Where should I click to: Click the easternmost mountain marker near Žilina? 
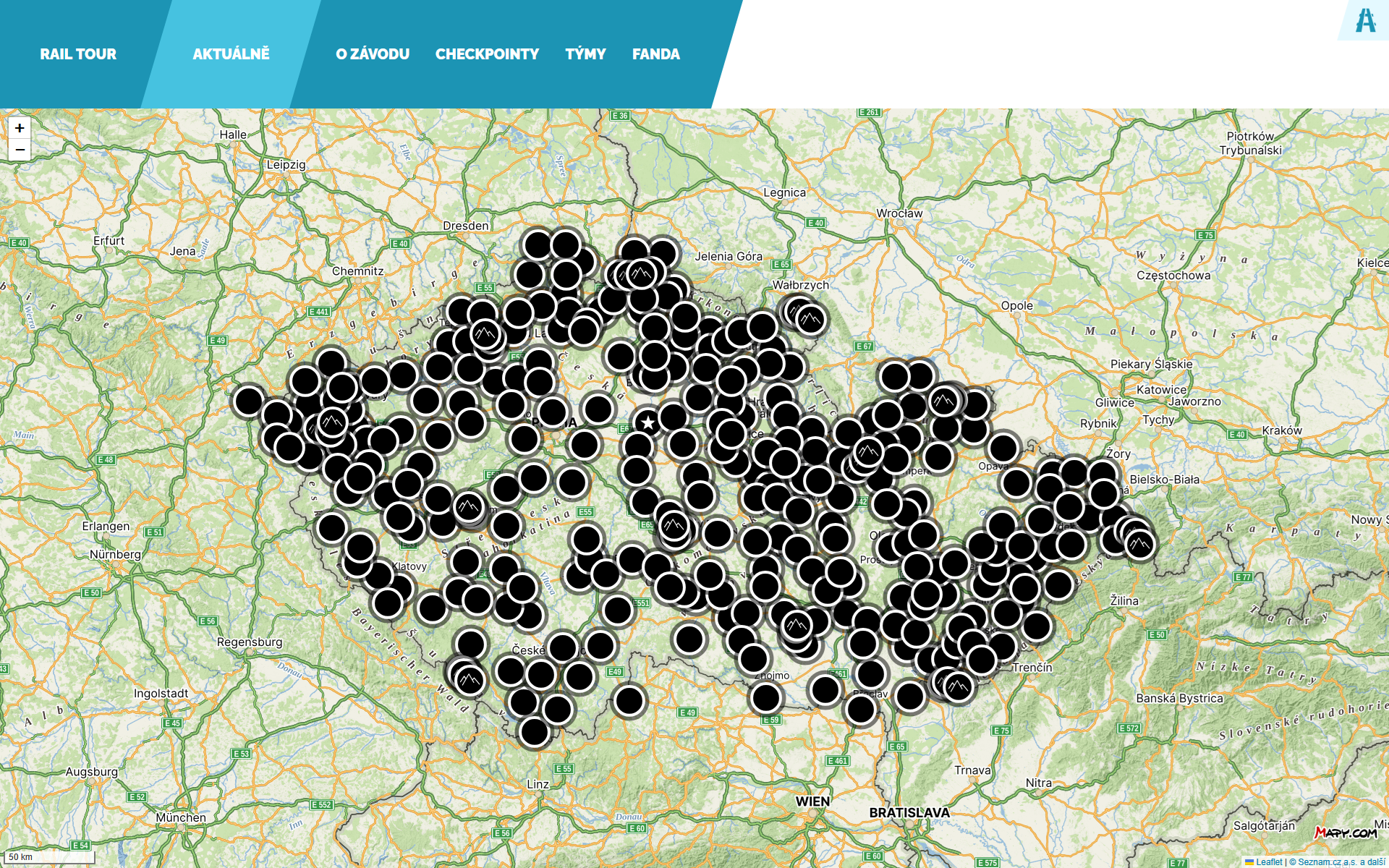1140,544
